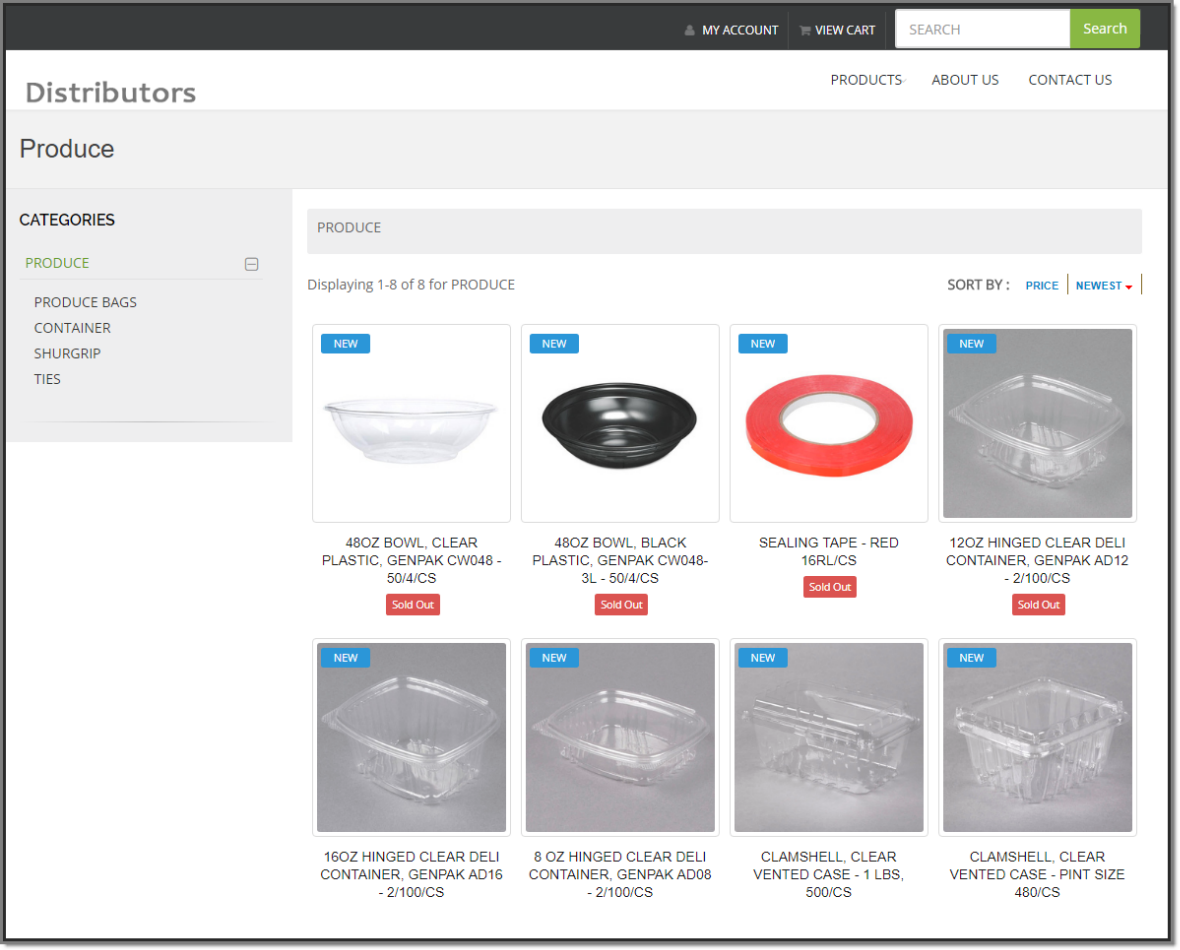Go to CONTACT US page
Image resolution: width=1180 pixels, height=950 pixels.
coord(1069,80)
